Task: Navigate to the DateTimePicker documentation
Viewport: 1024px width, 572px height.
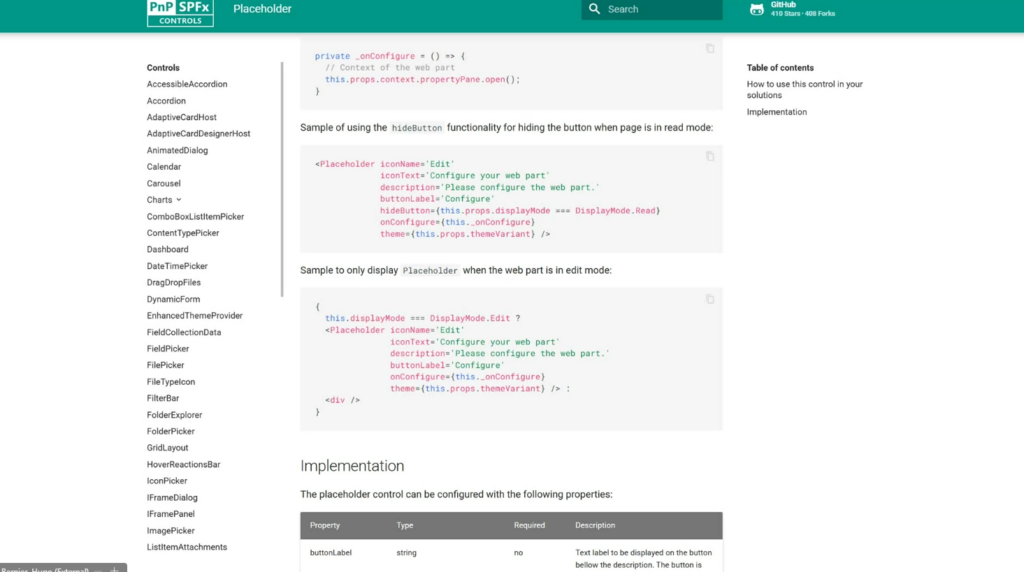Action: [177, 266]
